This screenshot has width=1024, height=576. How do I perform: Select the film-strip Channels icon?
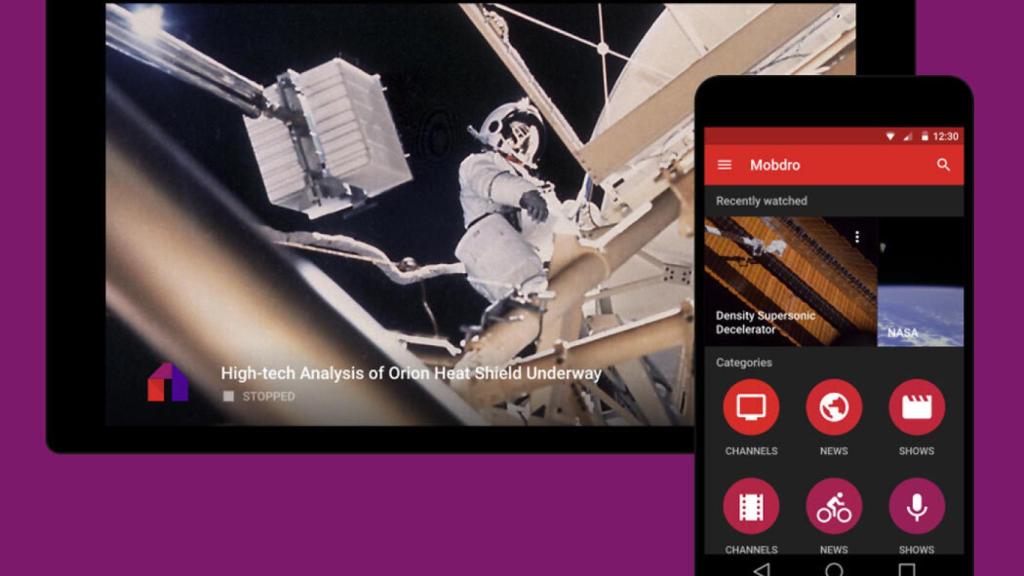point(751,506)
